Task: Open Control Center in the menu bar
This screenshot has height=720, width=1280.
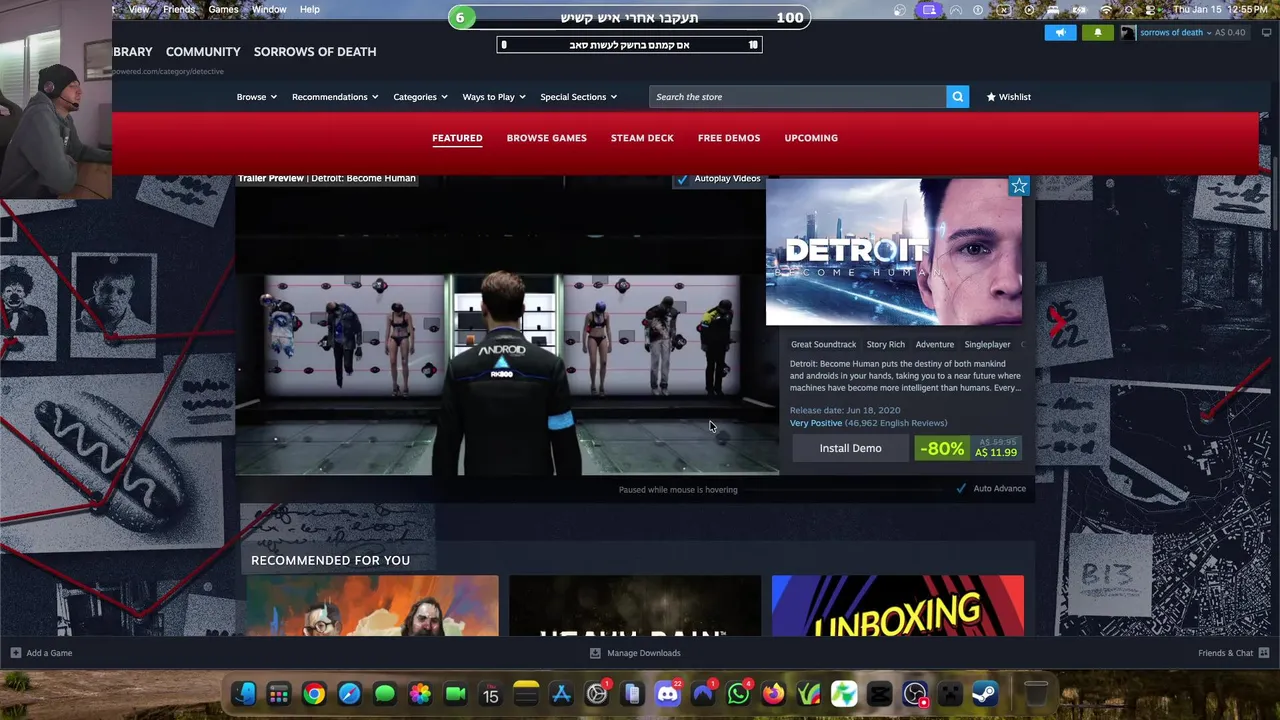Action: point(1152,10)
